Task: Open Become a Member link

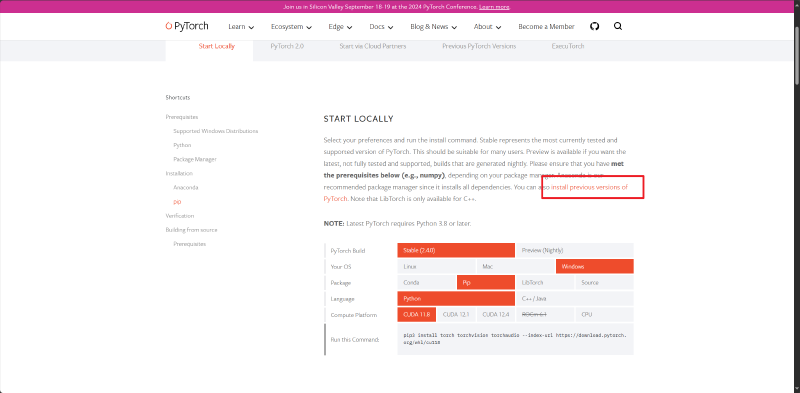Action: (546, 27)
